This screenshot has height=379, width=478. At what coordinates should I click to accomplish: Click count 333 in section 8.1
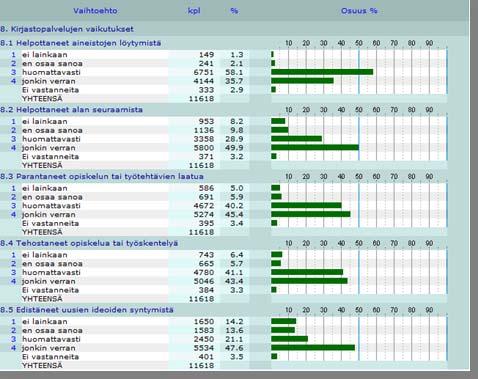pos(206,90)
